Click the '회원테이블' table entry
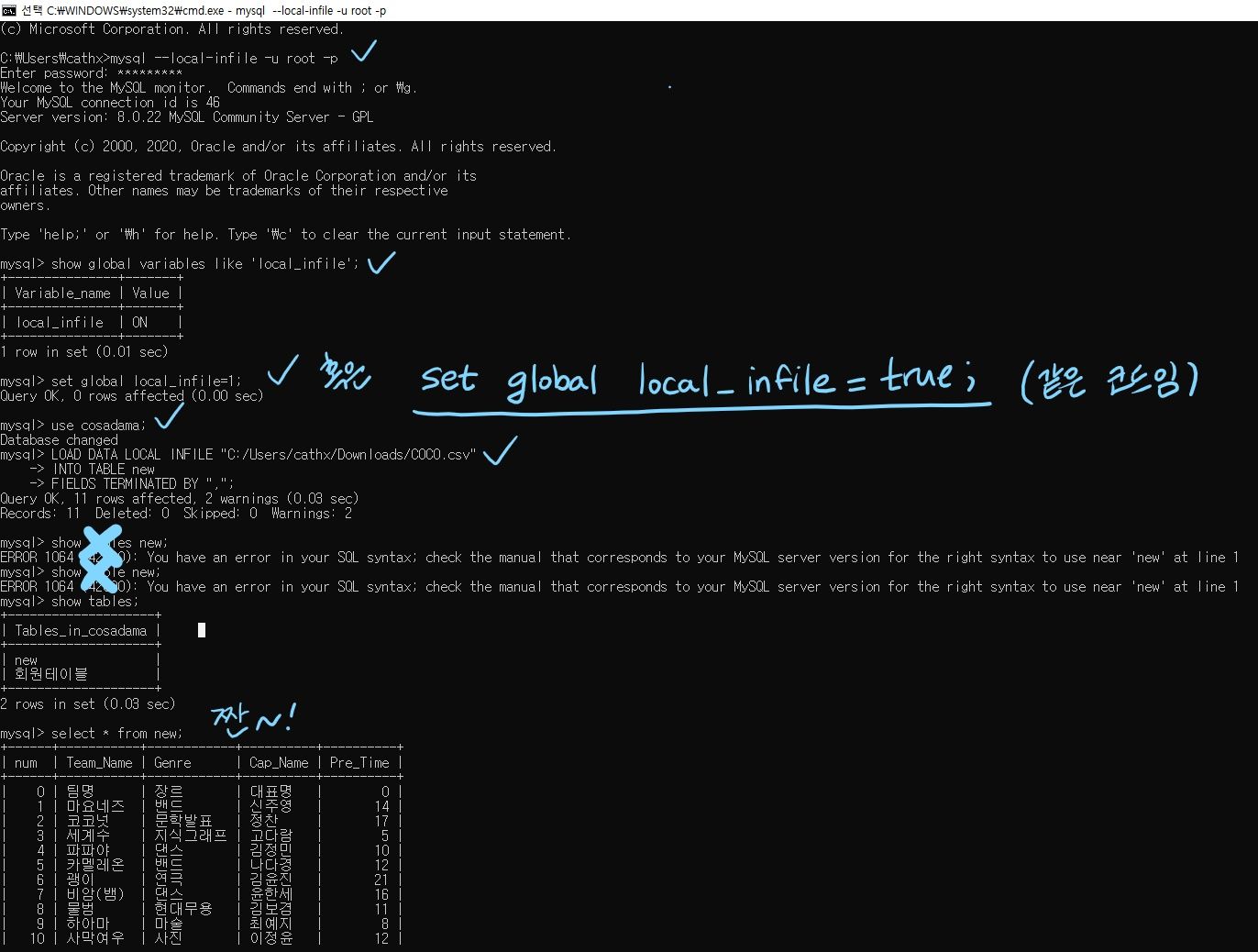This screenshot has height=952, width=1258. (x=51, y=674)
